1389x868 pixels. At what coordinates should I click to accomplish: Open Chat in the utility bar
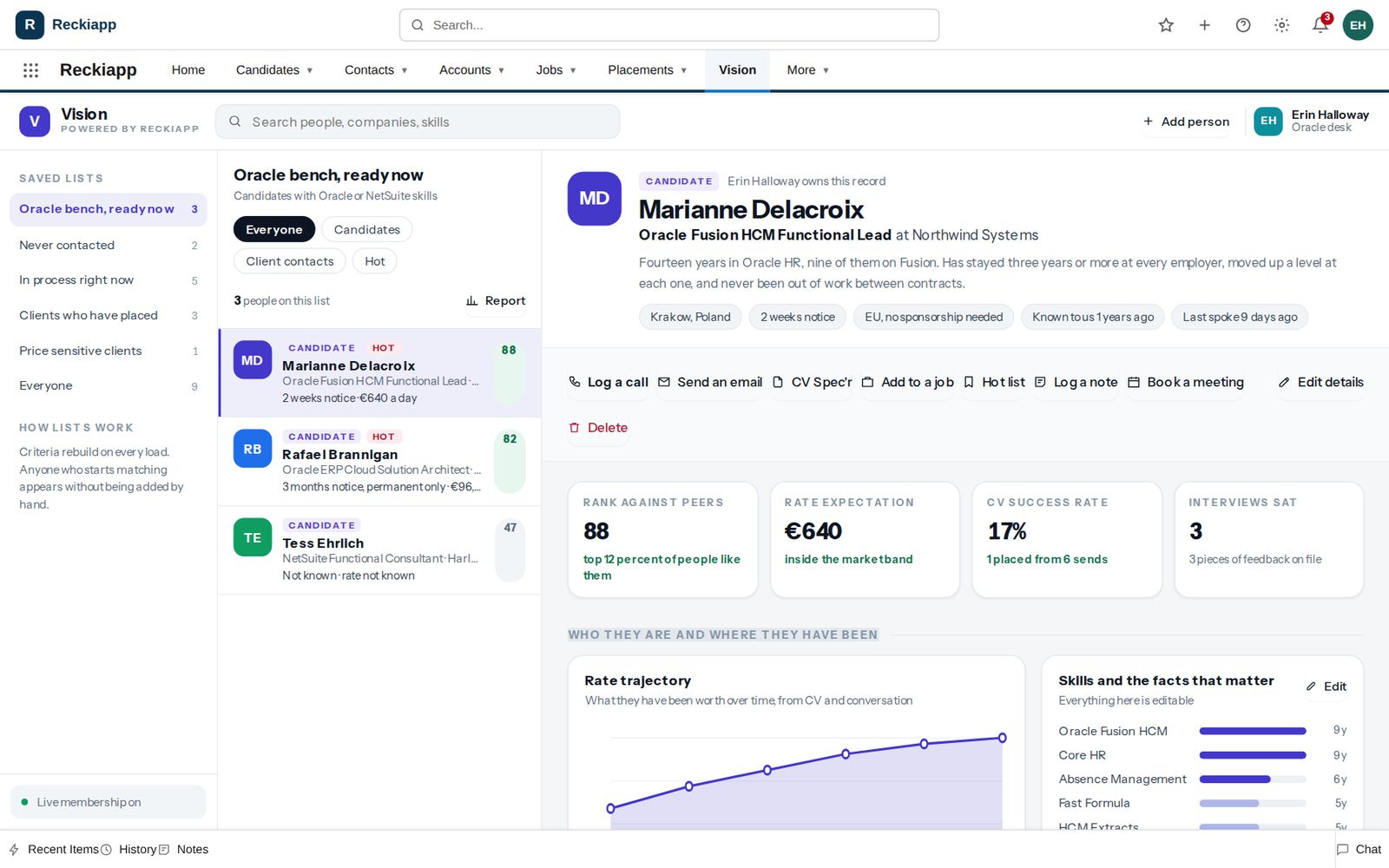(1359, 850)
